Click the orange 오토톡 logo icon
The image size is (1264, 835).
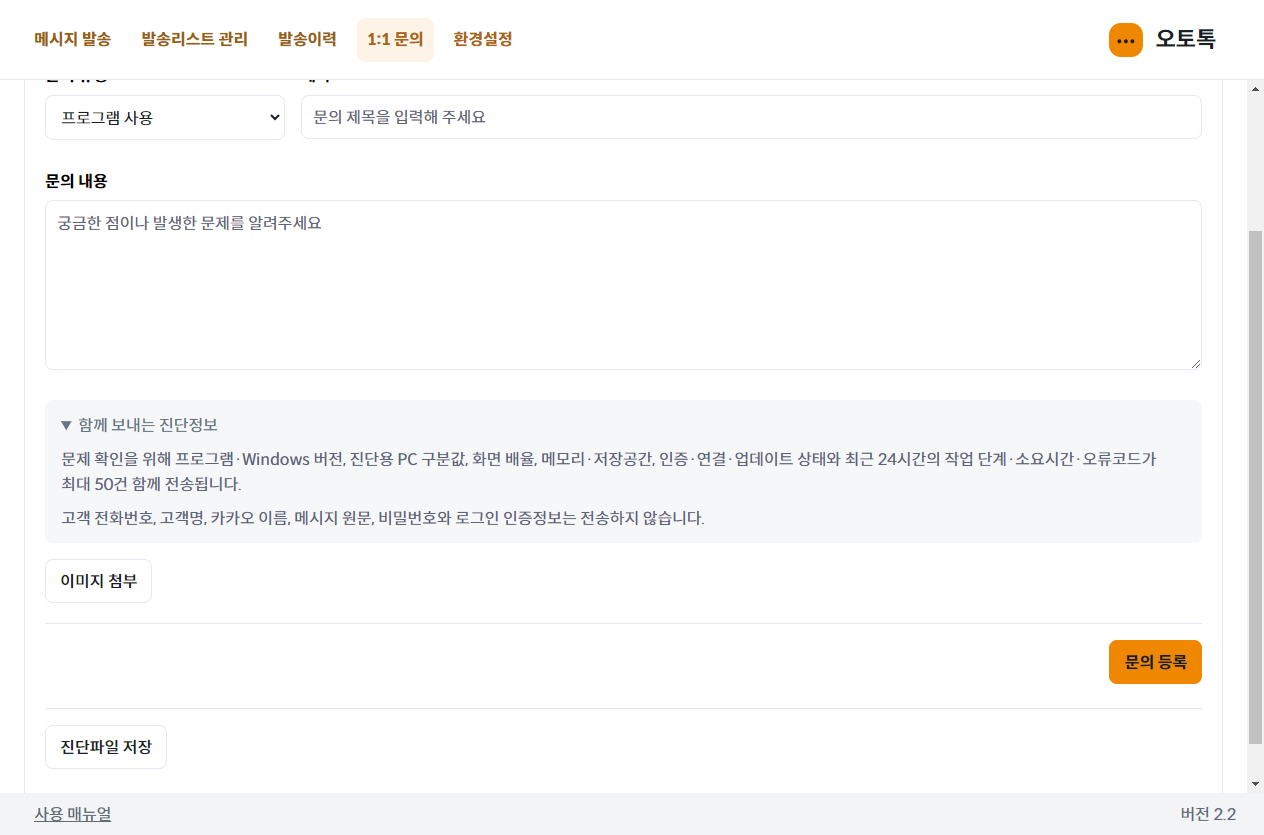1125,40
